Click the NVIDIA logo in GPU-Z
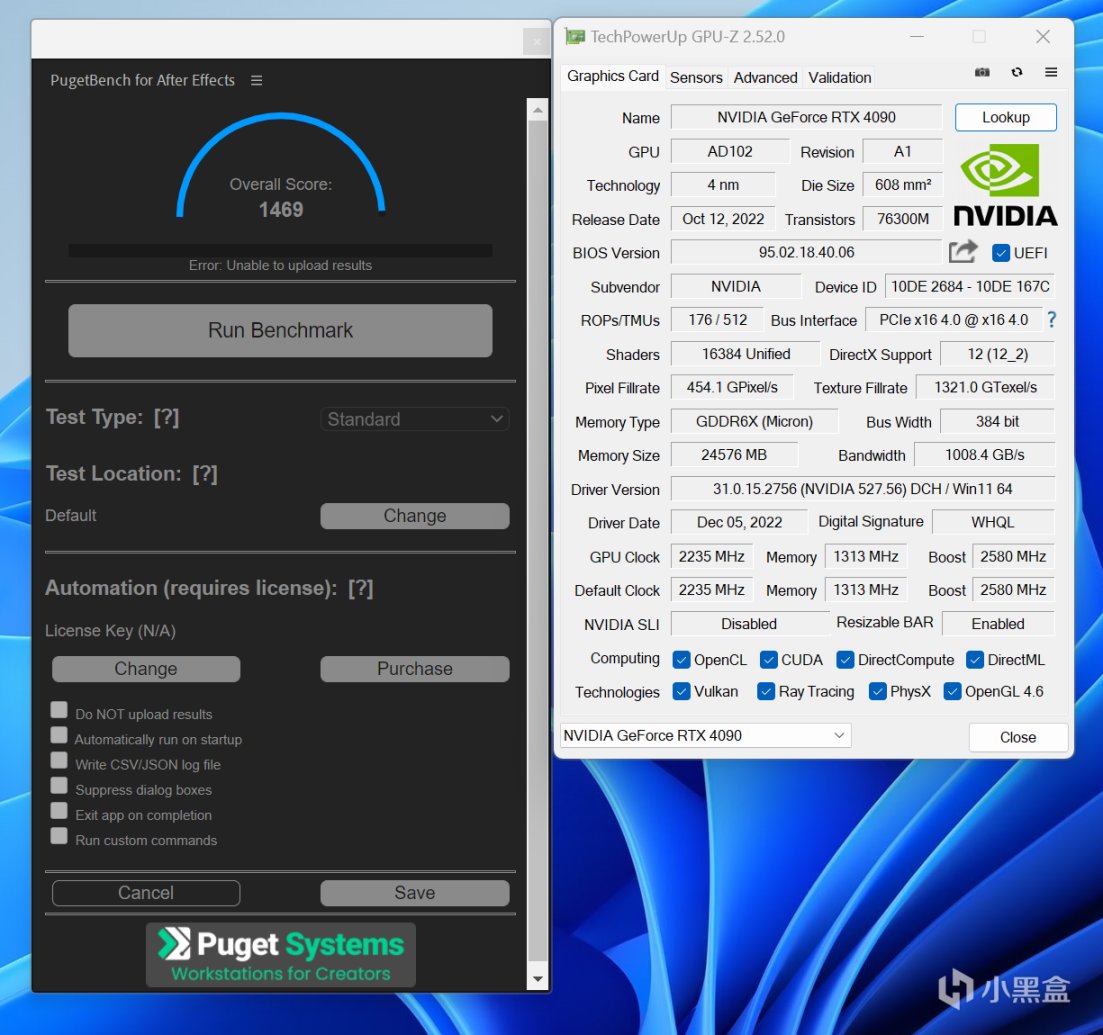 point(1005,186)
